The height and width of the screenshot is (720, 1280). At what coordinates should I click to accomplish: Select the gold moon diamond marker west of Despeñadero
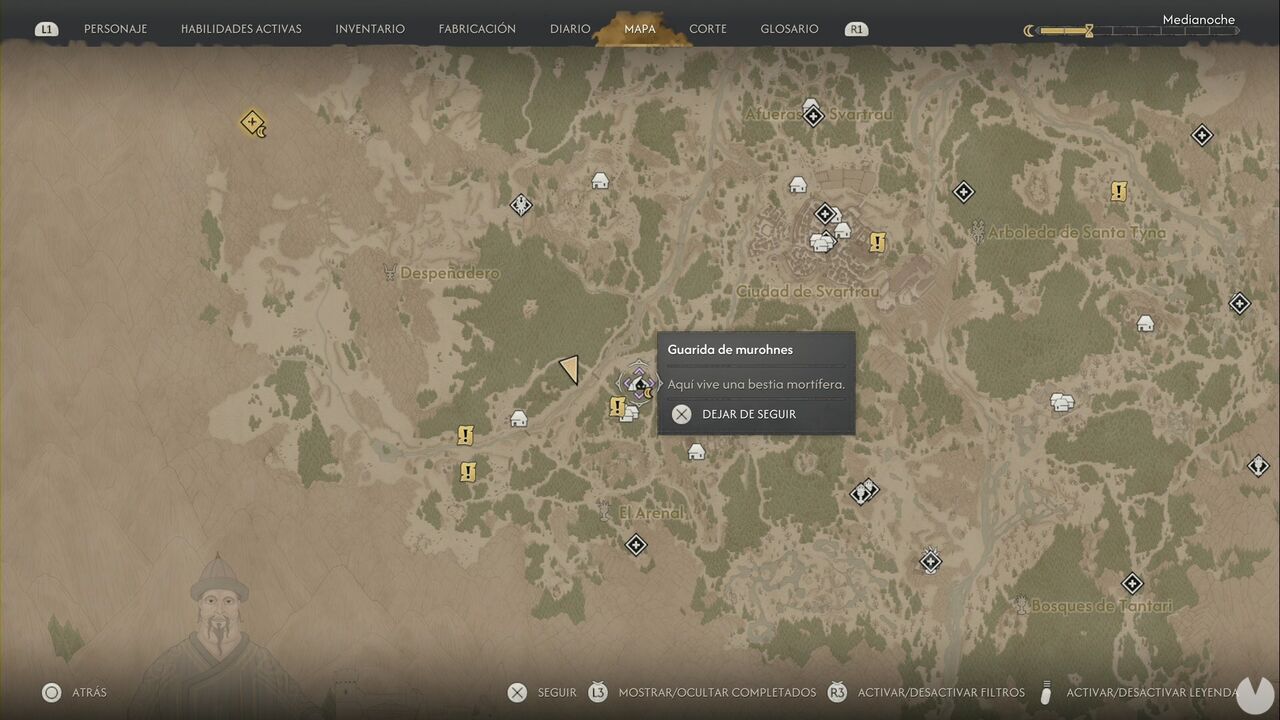[253, 123]
